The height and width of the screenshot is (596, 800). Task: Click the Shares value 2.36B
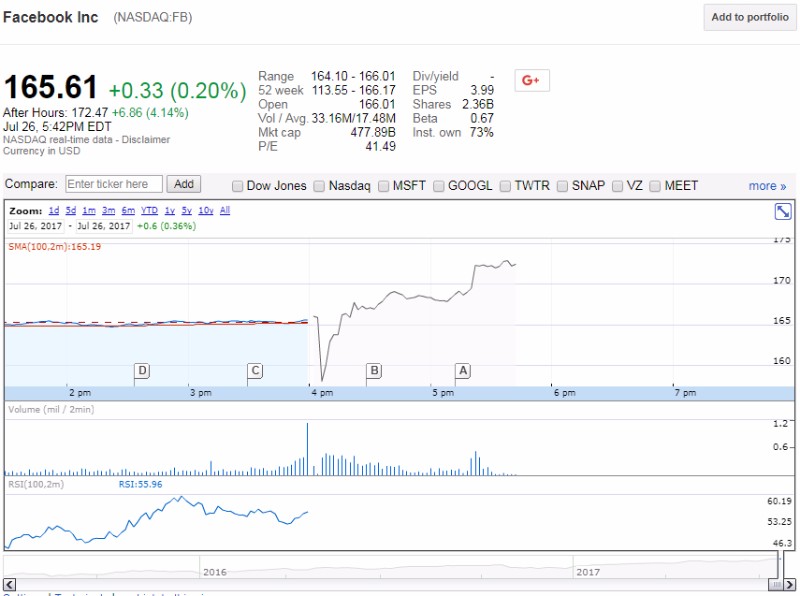(x=478, y=104)
